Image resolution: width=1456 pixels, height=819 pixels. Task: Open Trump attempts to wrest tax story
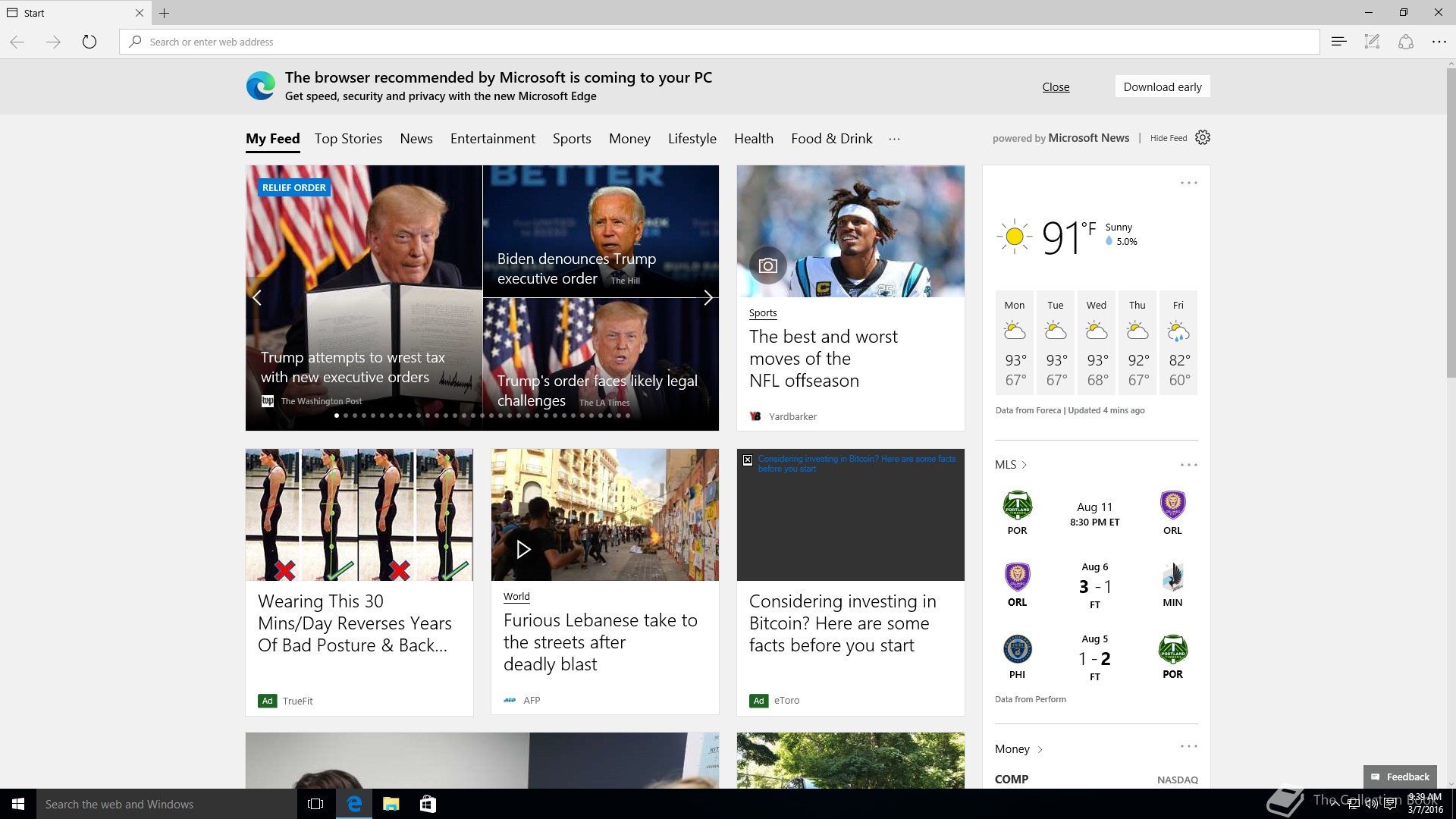pyautogui.click(x=353, y=367)
